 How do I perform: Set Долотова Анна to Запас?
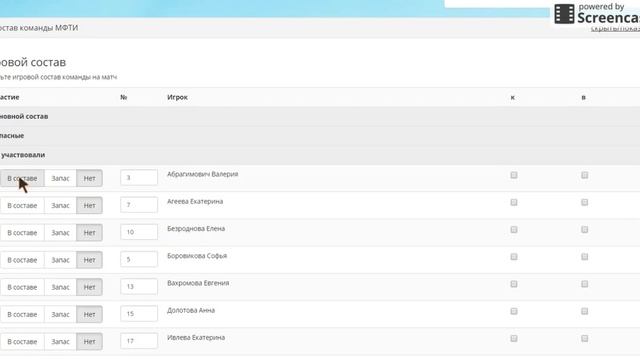[x=60, y=315]
